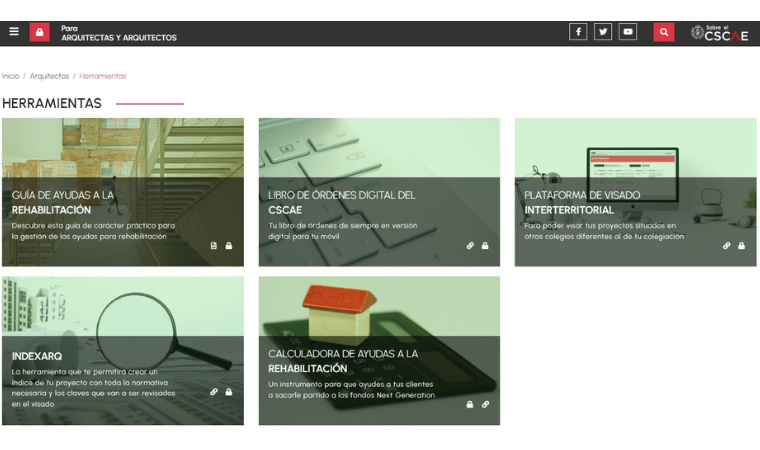Open the CSCAE Twitter profile icon
This screenshot has width=760, height=450.
click(x=603, y=32)
